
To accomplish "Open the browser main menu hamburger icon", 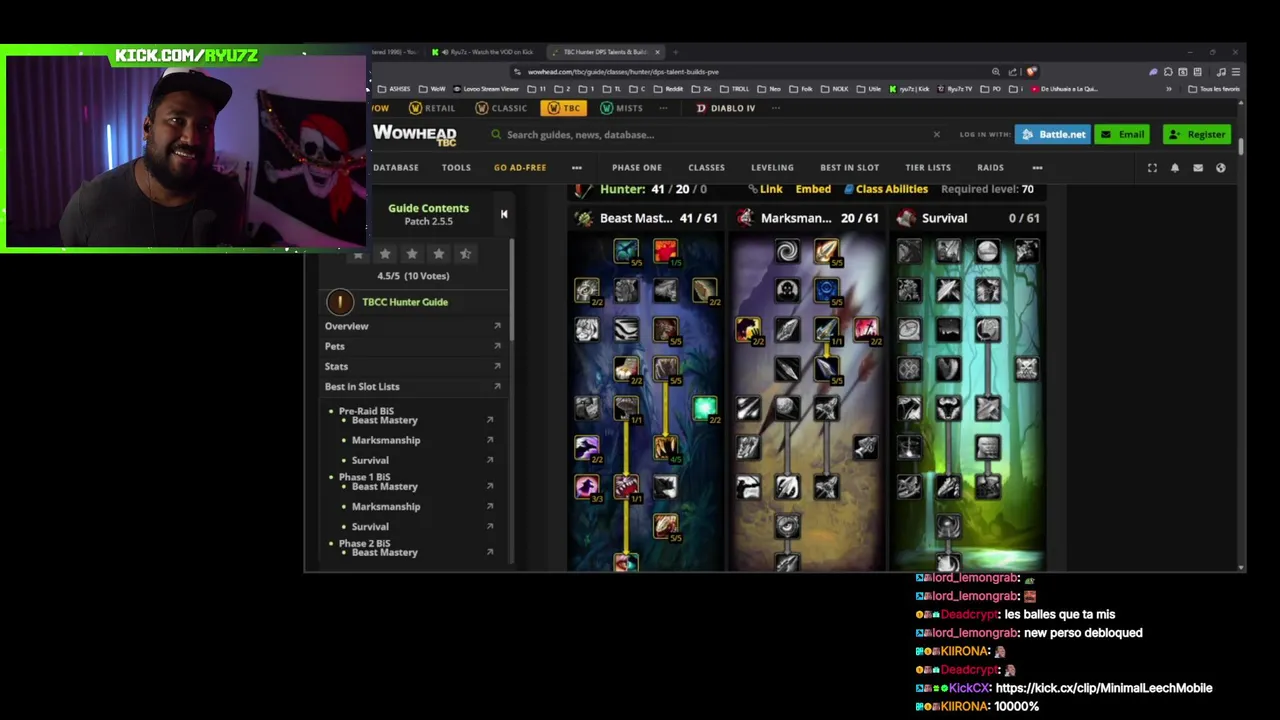I will click(1236, 72).
